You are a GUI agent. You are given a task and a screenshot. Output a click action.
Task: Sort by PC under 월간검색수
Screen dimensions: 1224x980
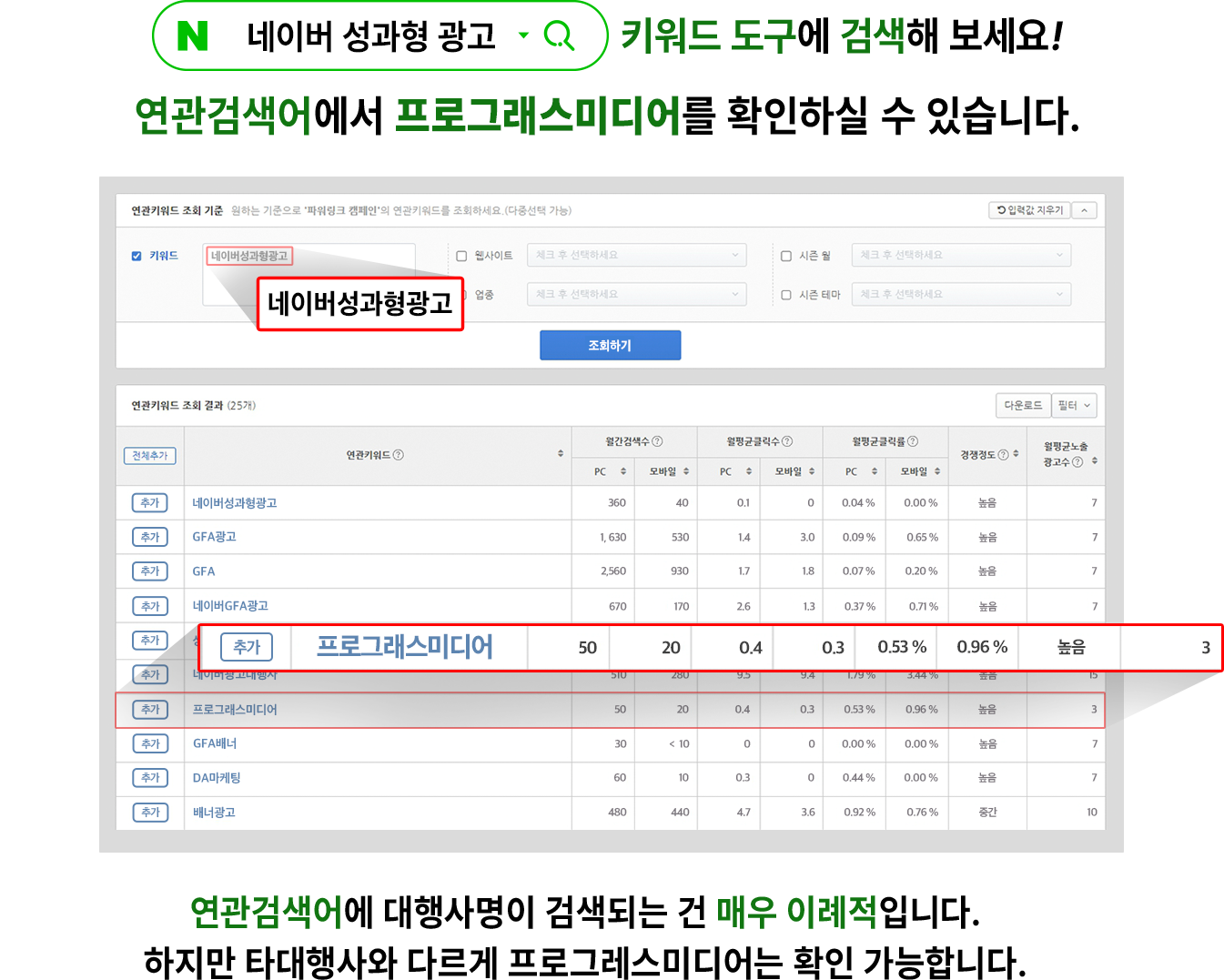(623, 471)
